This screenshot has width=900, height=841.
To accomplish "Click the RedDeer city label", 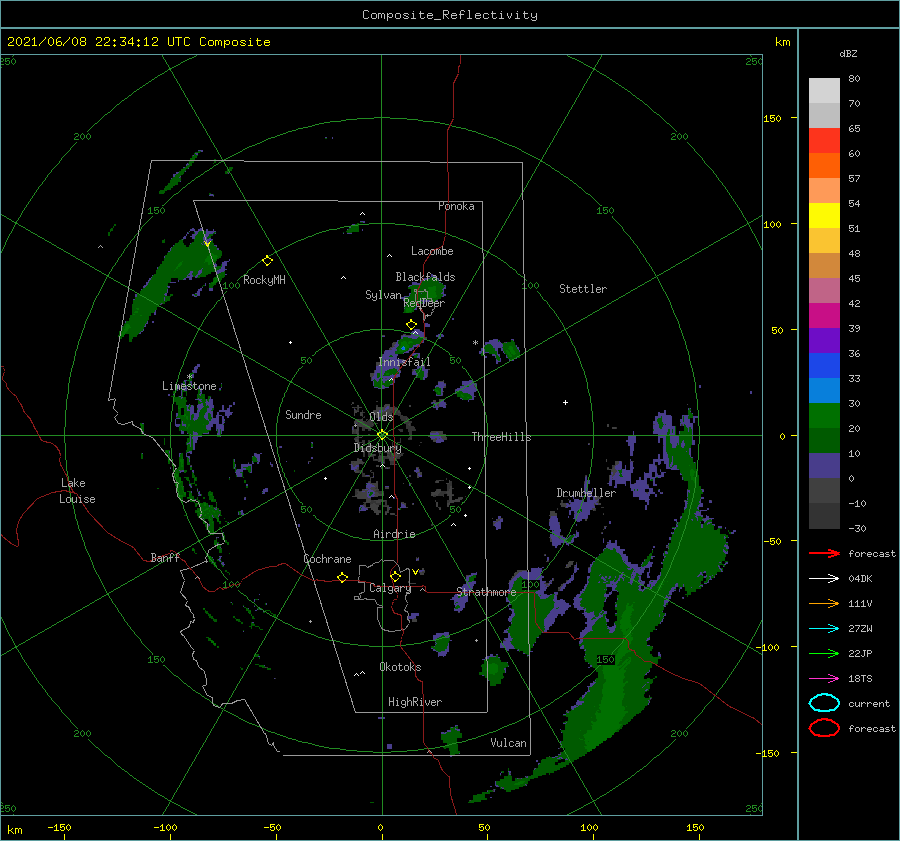I will (x=424, y=303).
